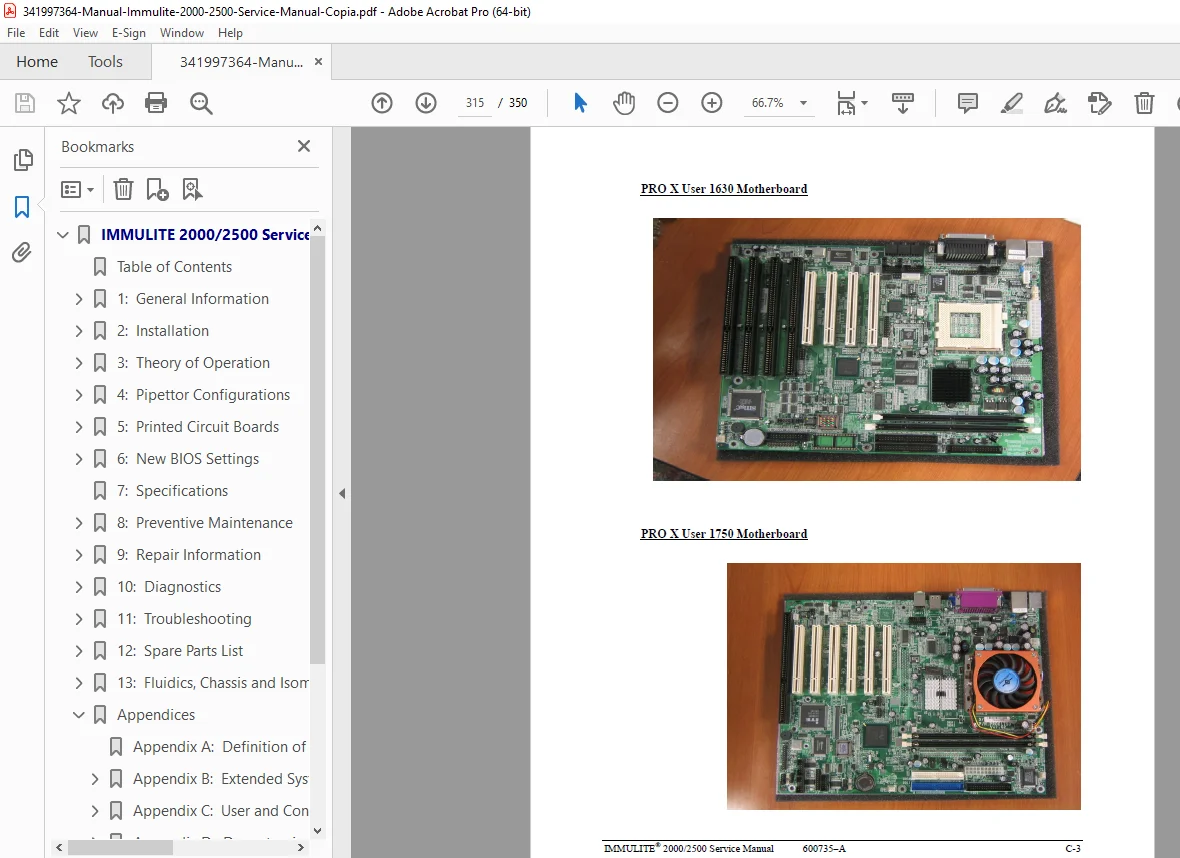Viewport: 1180px width, 858px height.
Task: Open zoom level 66.7% dropdown
Action: pos(804,103)
